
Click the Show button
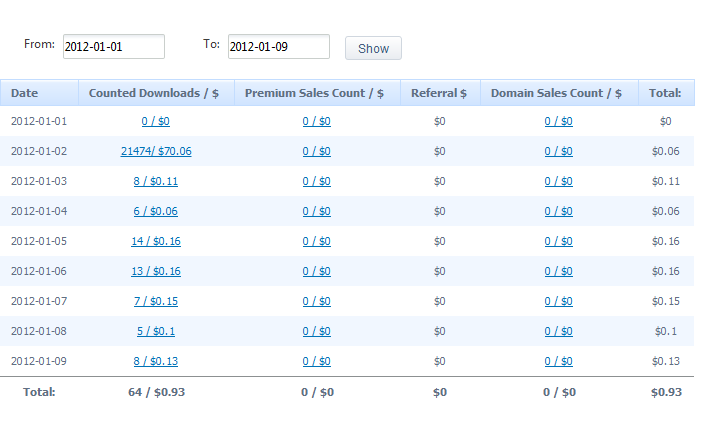click(373, 48)
